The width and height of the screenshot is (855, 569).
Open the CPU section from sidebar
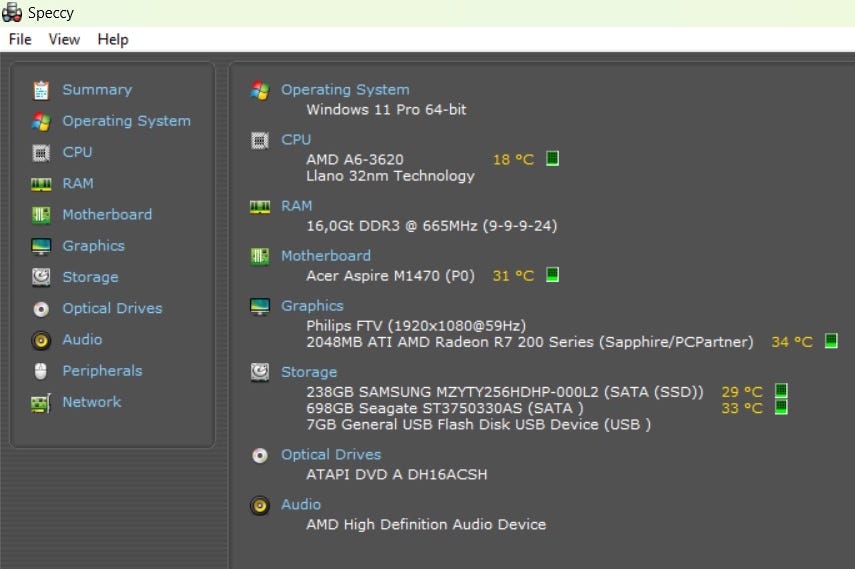pyautogui.click(x=77, y=152)
